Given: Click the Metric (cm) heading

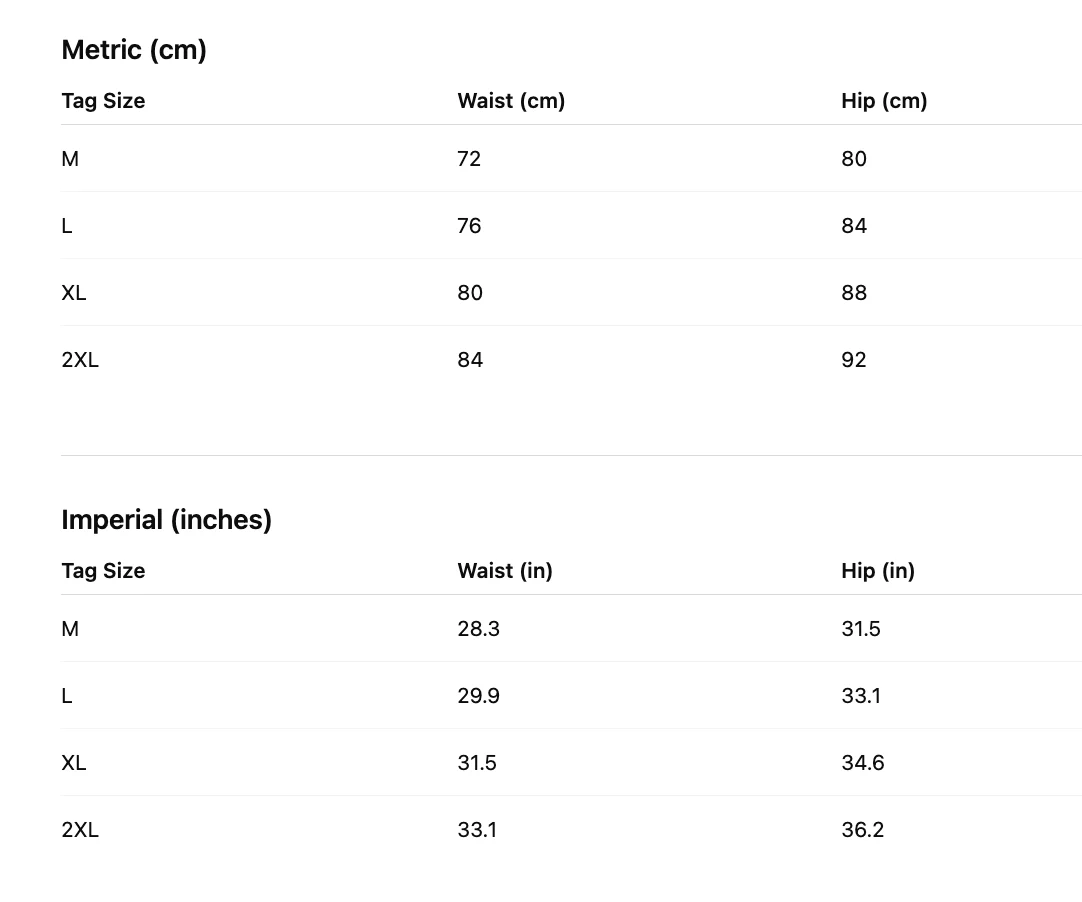Looking at the screenshot, I should (x=134, y=50).
